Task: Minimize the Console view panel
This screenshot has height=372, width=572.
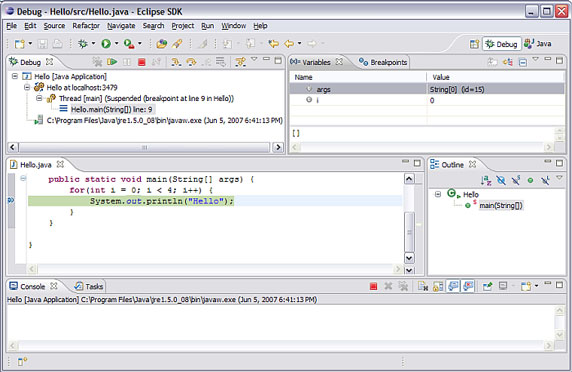Action: (x=548, y=283)
